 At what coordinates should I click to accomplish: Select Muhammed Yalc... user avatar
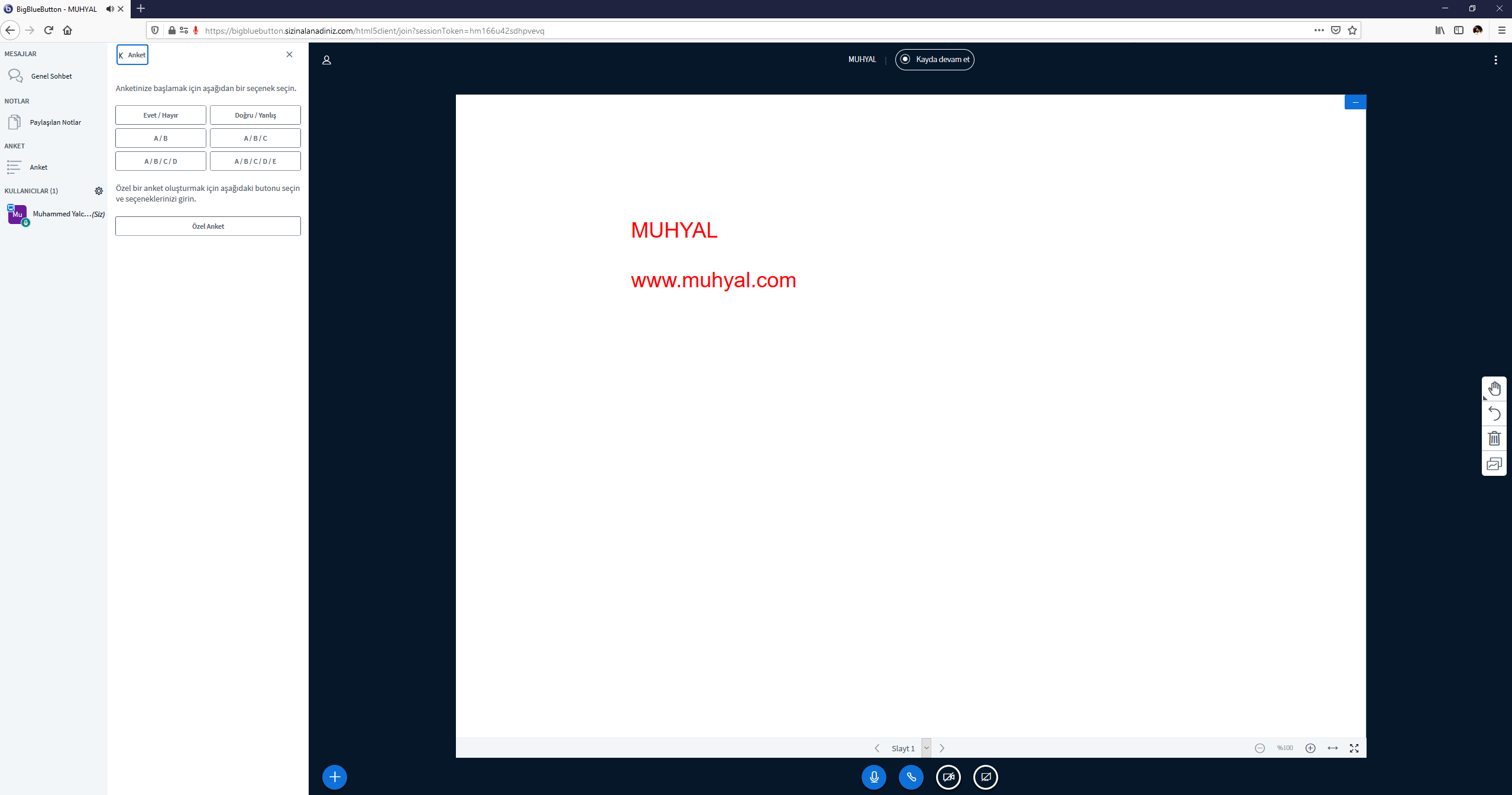point(18,214)
